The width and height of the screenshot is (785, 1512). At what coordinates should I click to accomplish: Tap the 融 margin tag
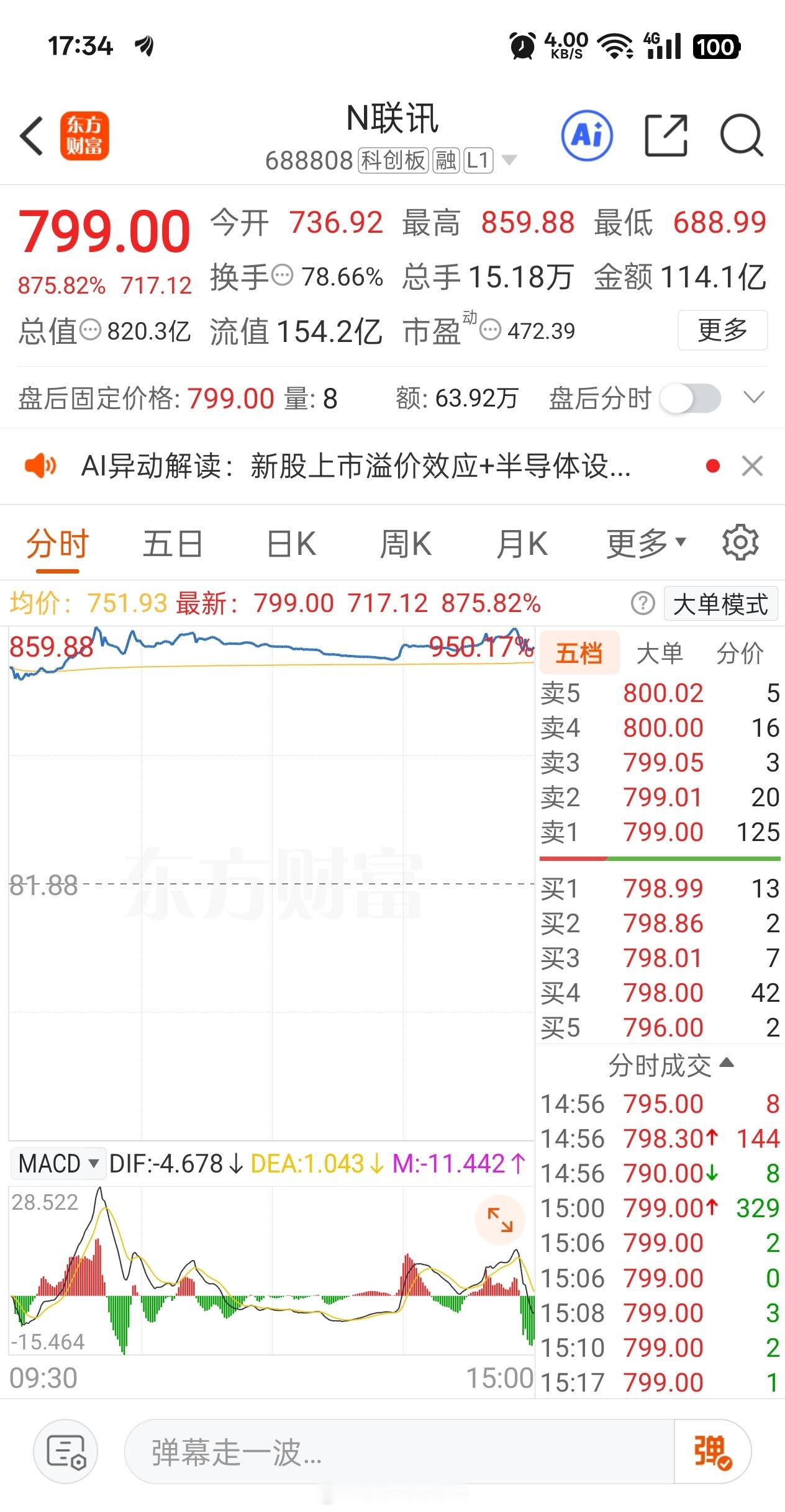[446, 160]
